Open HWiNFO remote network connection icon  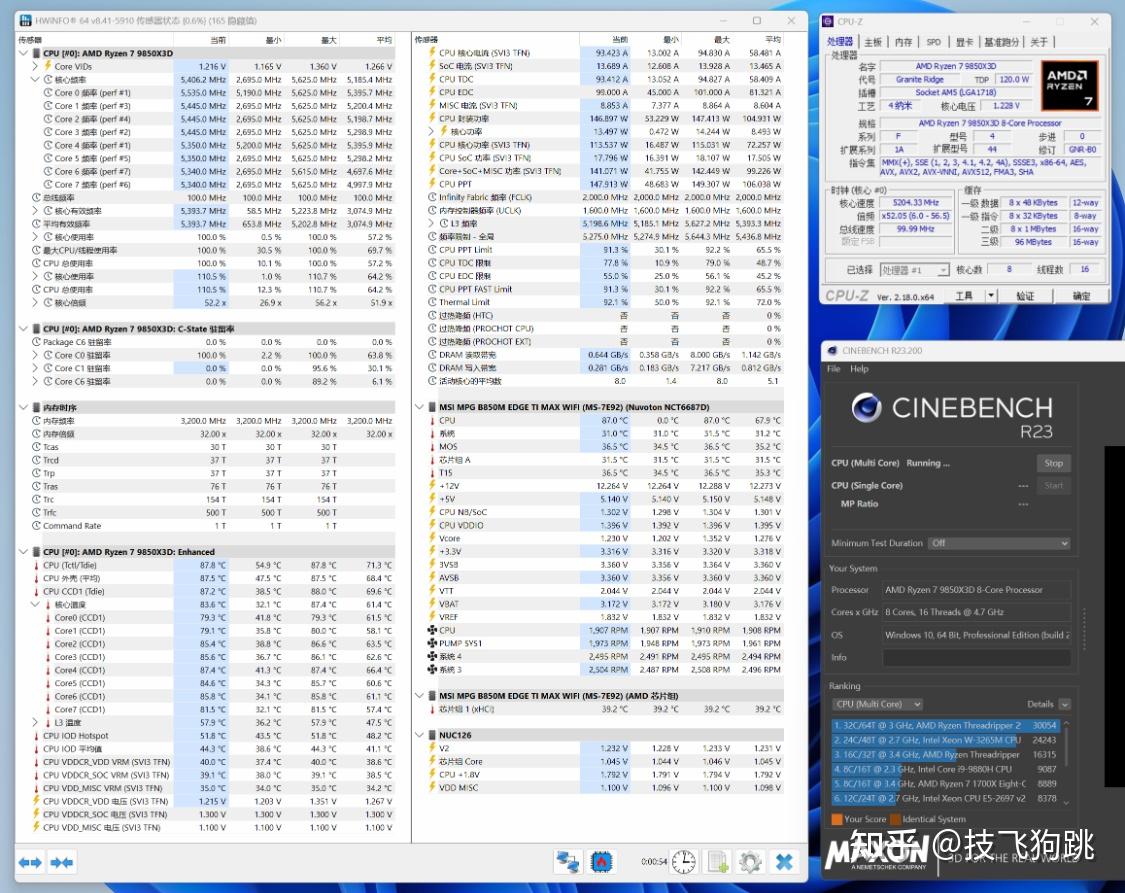click(x=568, y=861)
